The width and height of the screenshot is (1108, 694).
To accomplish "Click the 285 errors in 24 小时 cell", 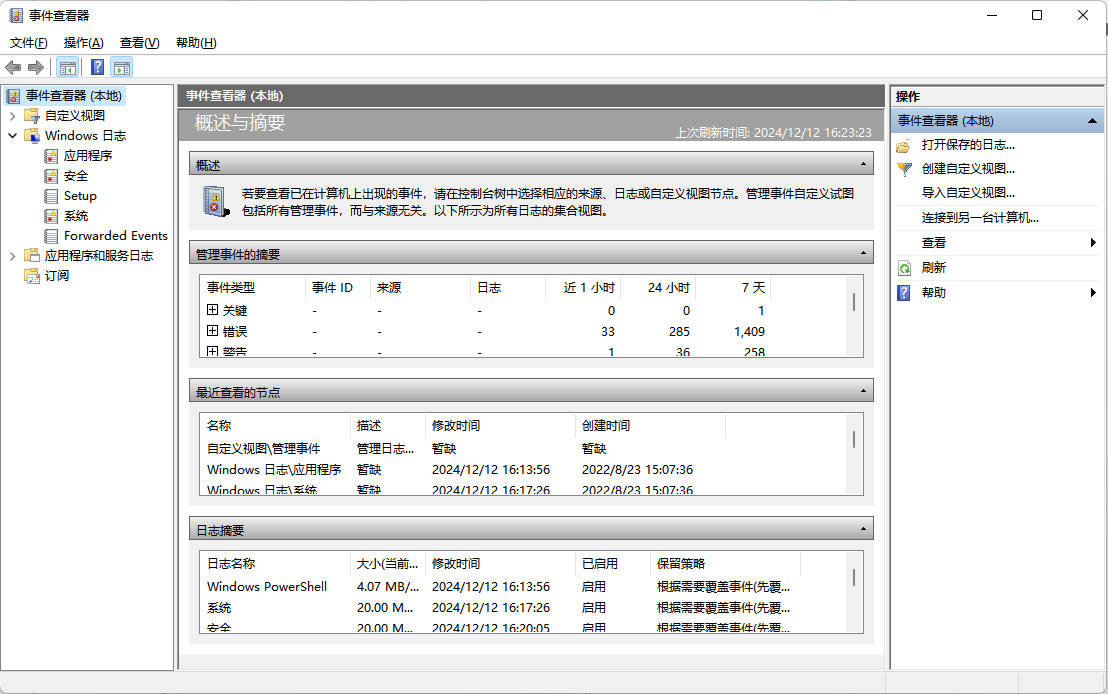I will pos(679,331).
